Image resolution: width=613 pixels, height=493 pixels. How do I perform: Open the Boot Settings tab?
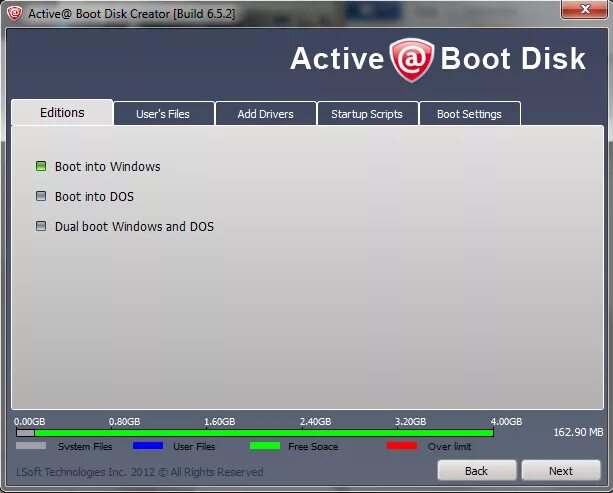(x=469, y=114)
